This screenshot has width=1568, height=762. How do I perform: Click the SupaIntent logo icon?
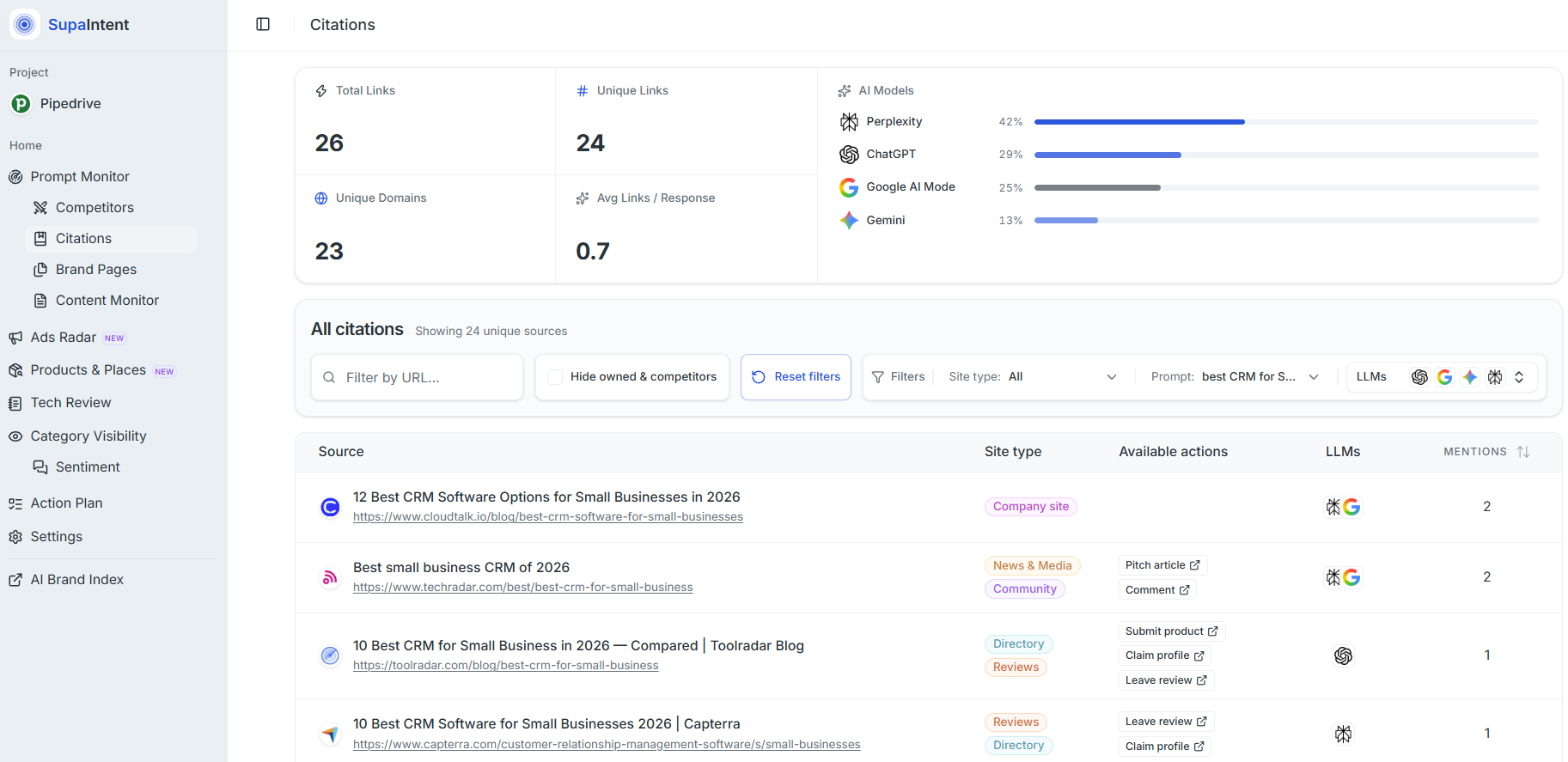coord(24,24)
